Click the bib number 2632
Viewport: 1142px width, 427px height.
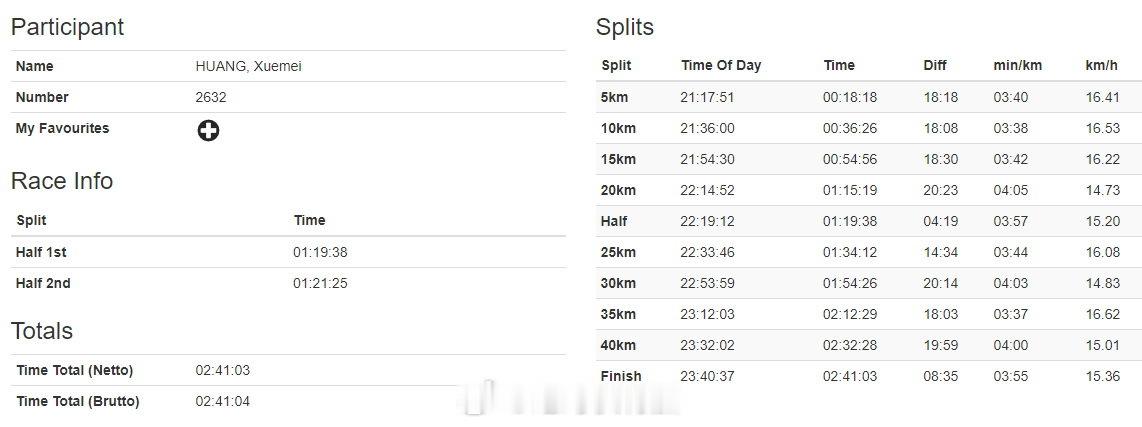pyautogui.click(x=210, y=98)
